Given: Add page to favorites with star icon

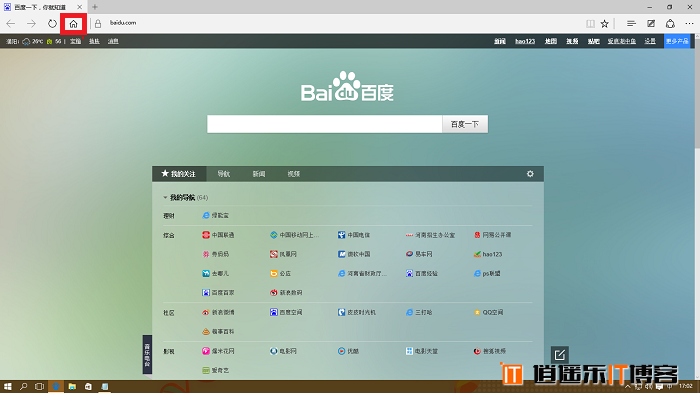Looking at the screenshot, I should click(x=604, y=24).
